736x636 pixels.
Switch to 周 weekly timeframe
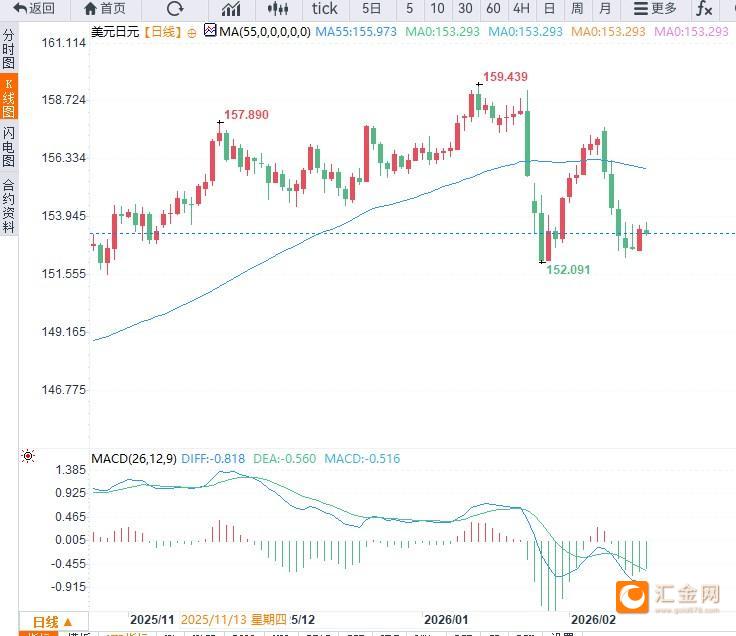(x=577, y=8)
